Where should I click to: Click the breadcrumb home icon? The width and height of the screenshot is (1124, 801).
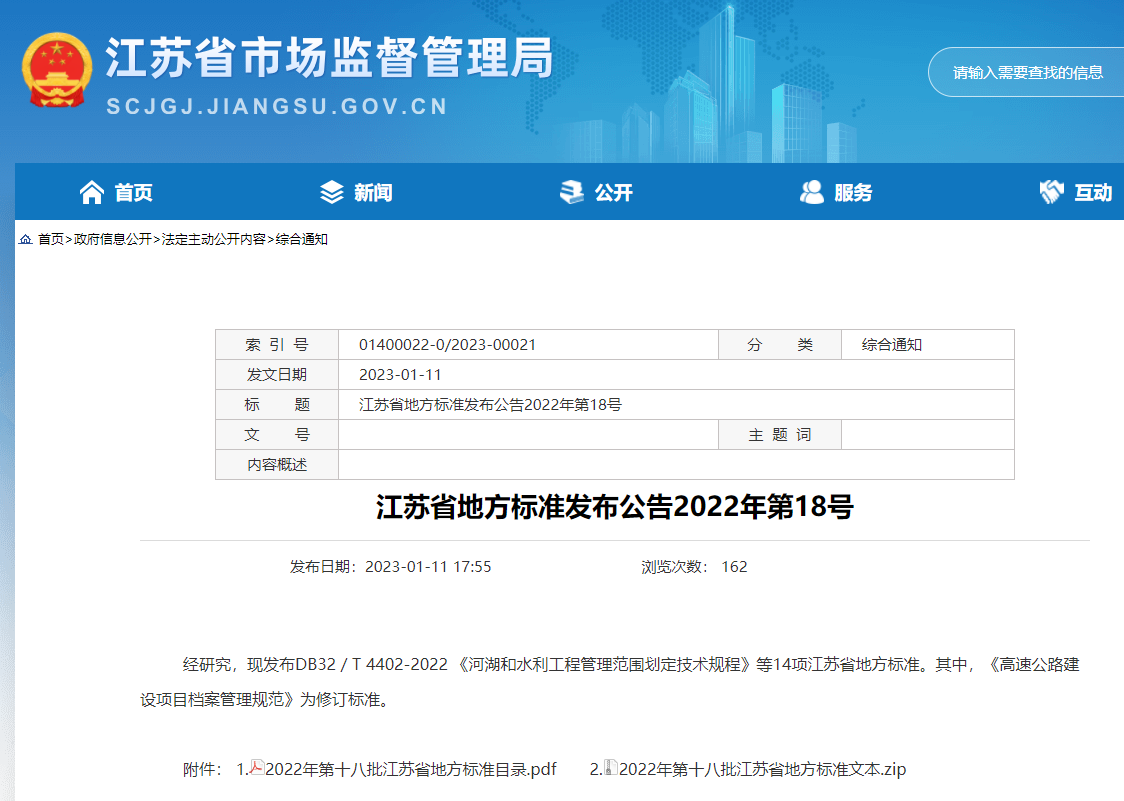pos(25,240)
